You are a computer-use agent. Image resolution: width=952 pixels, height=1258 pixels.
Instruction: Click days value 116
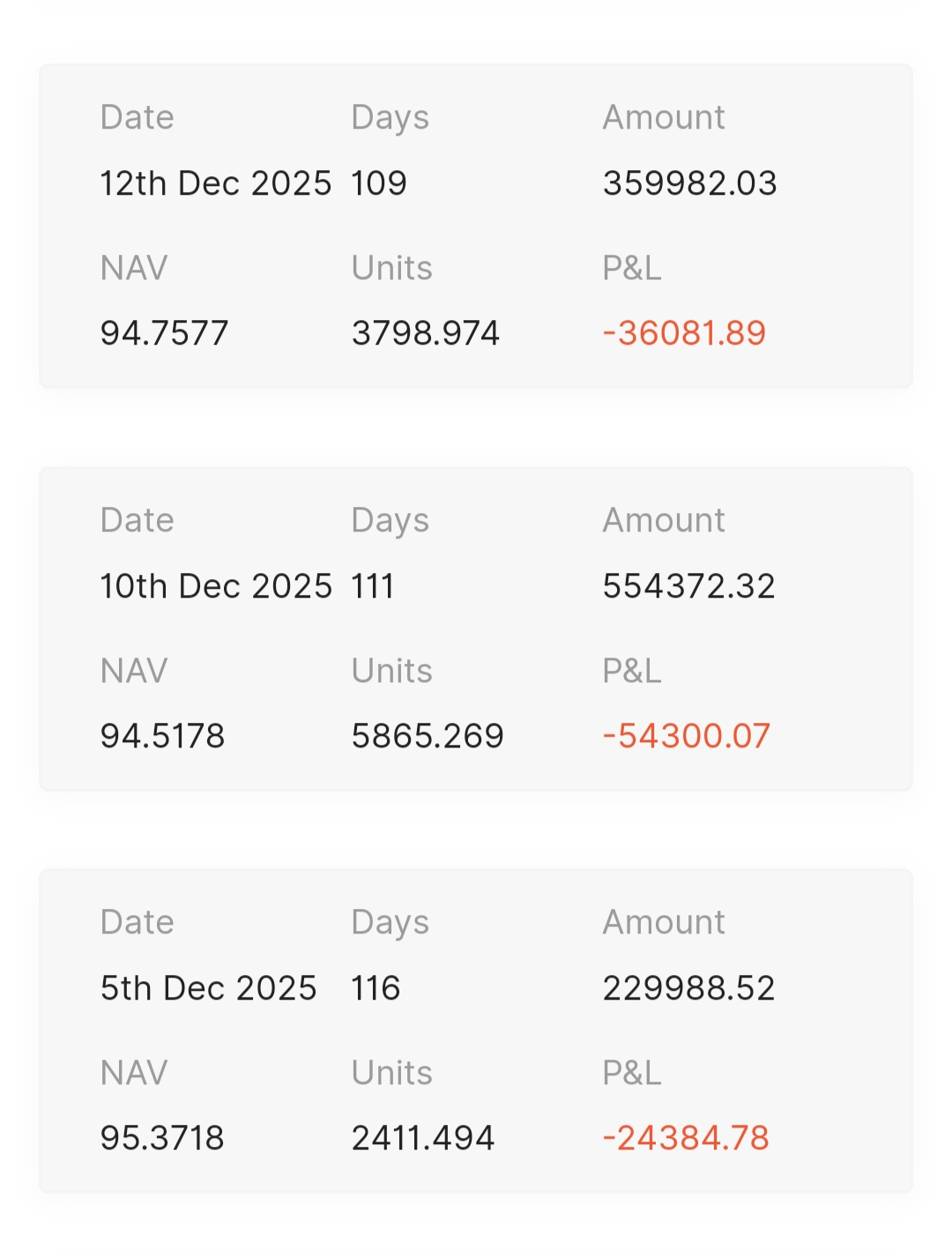coord(376,988)
